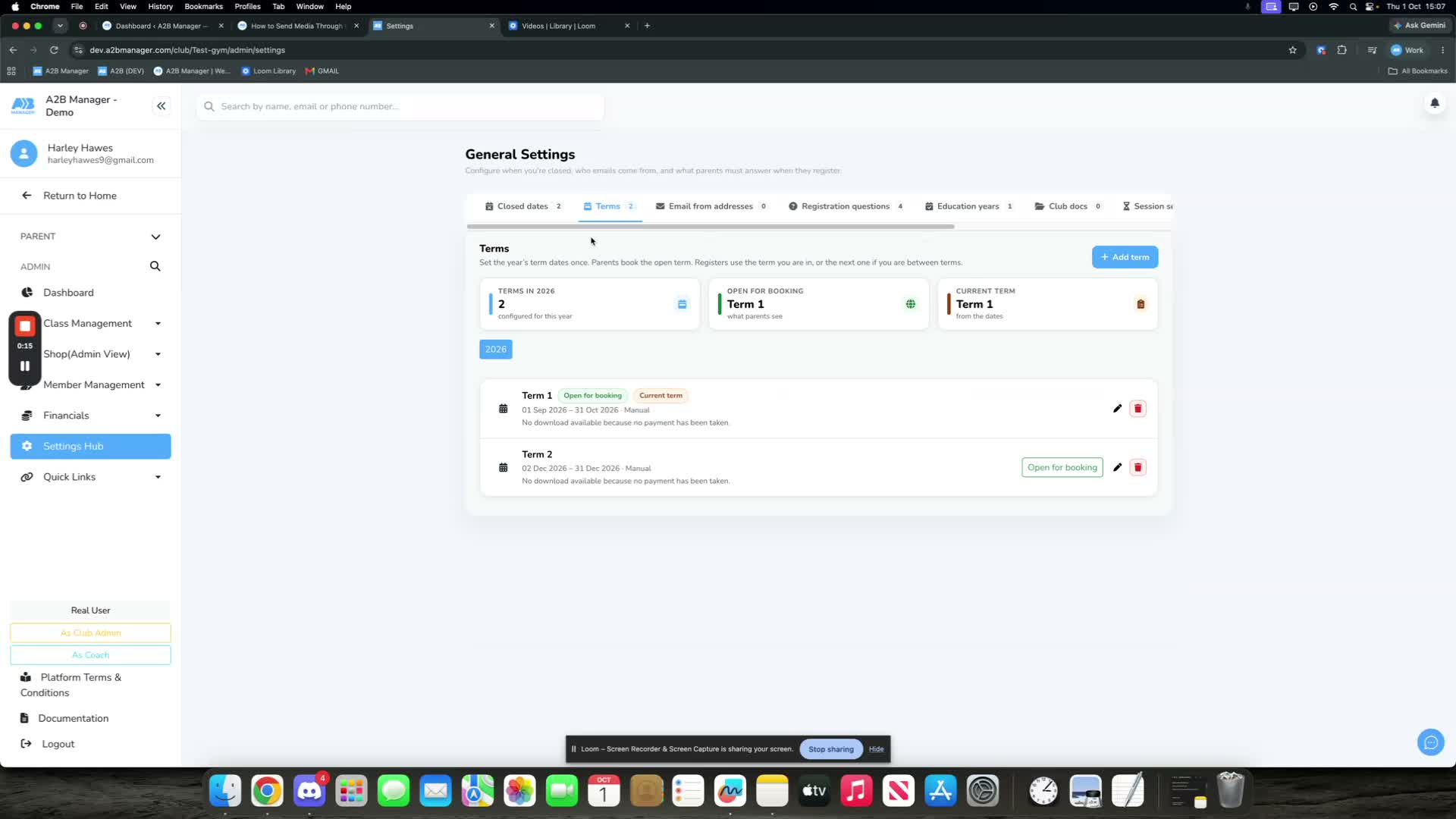This screenshot has width=1456, height=819.
Task: Pause the Loom recording
Action: pyautogui.click(x=25, y=366)
